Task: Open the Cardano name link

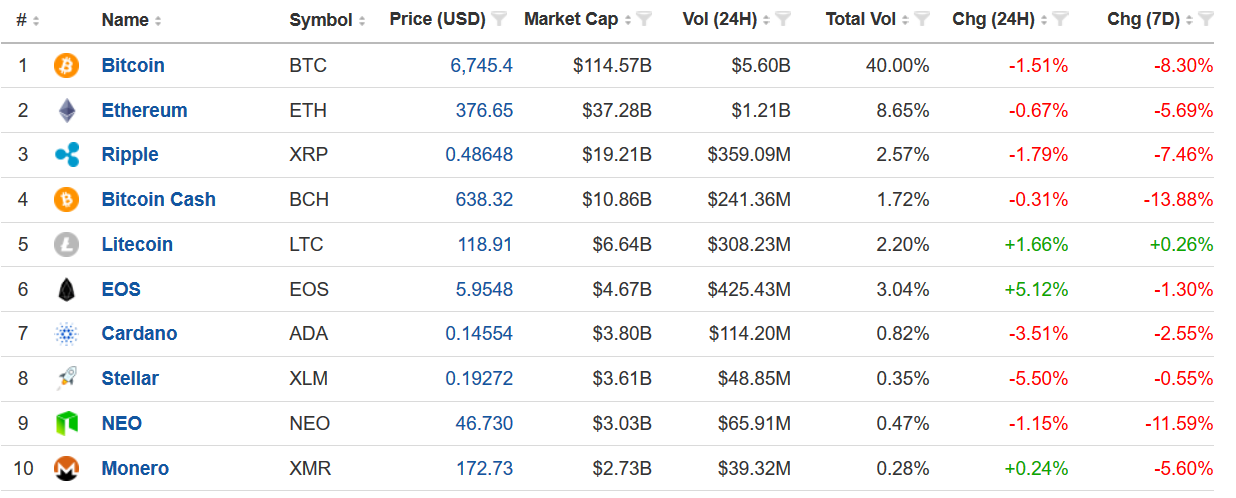Action: coord(139,334)
